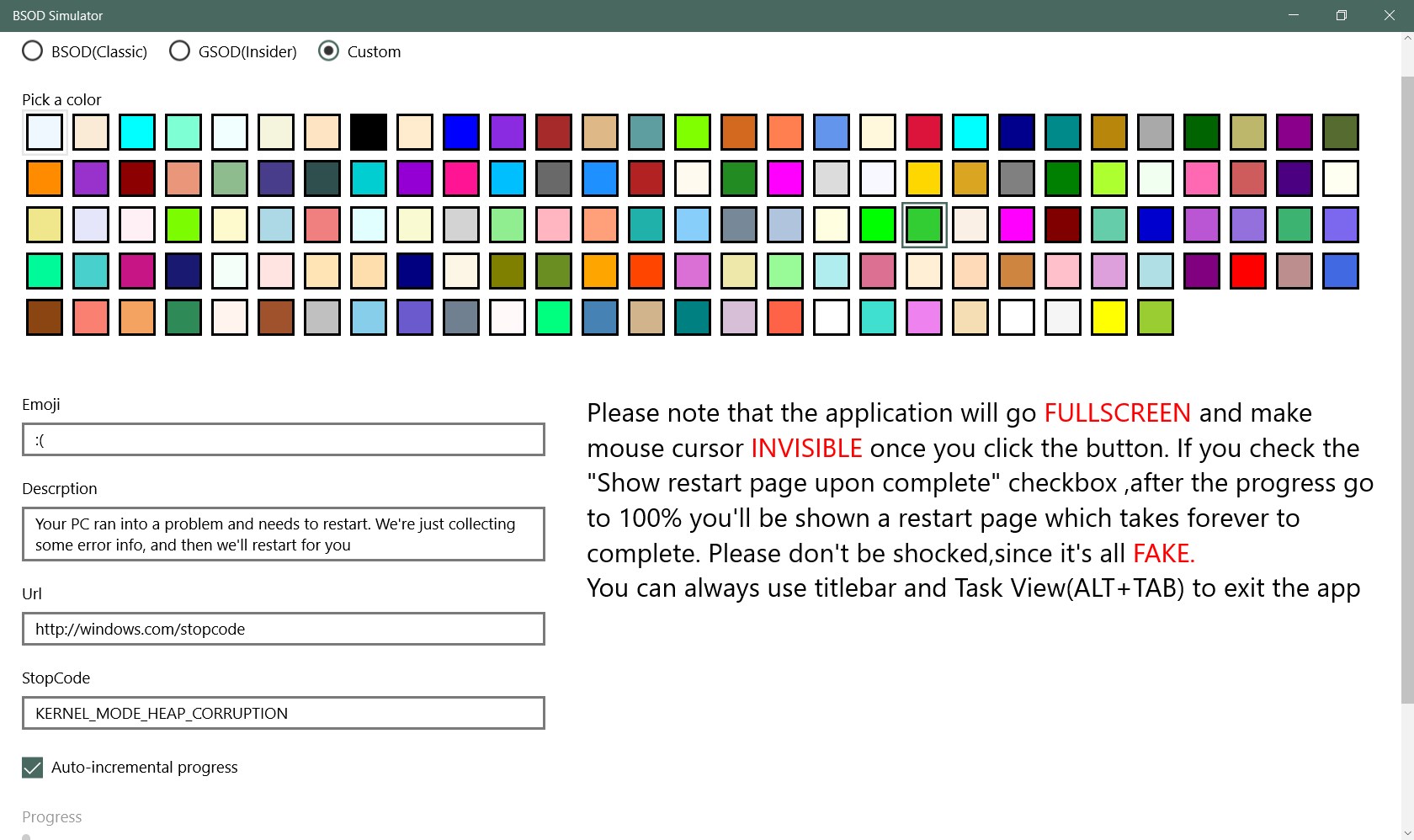The width and height of the screenshot is (1414, 840).
Task: Choose the spring green swatch starting fourth row
Action: (45, 271)
